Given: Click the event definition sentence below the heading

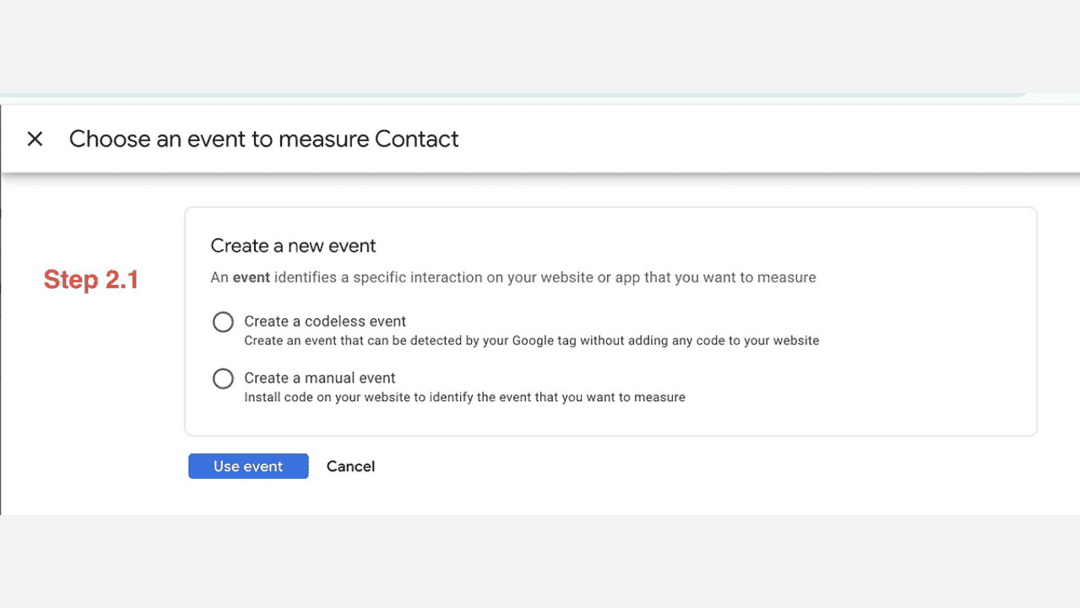Looking at the screenshot, I should (513, 277).
